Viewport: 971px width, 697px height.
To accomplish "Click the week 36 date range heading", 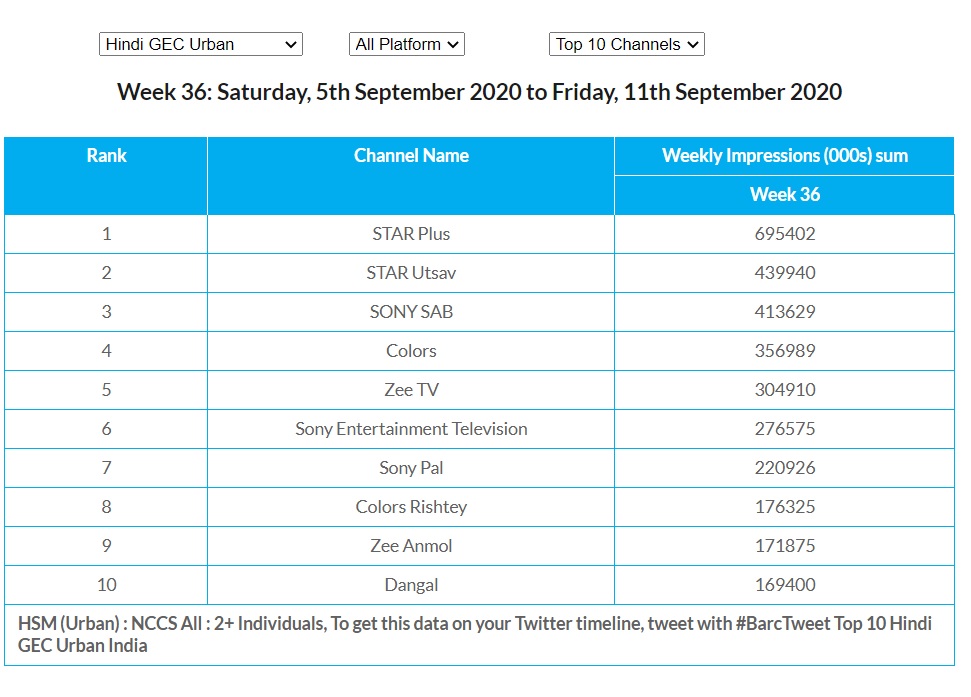I will click(479, 93).
